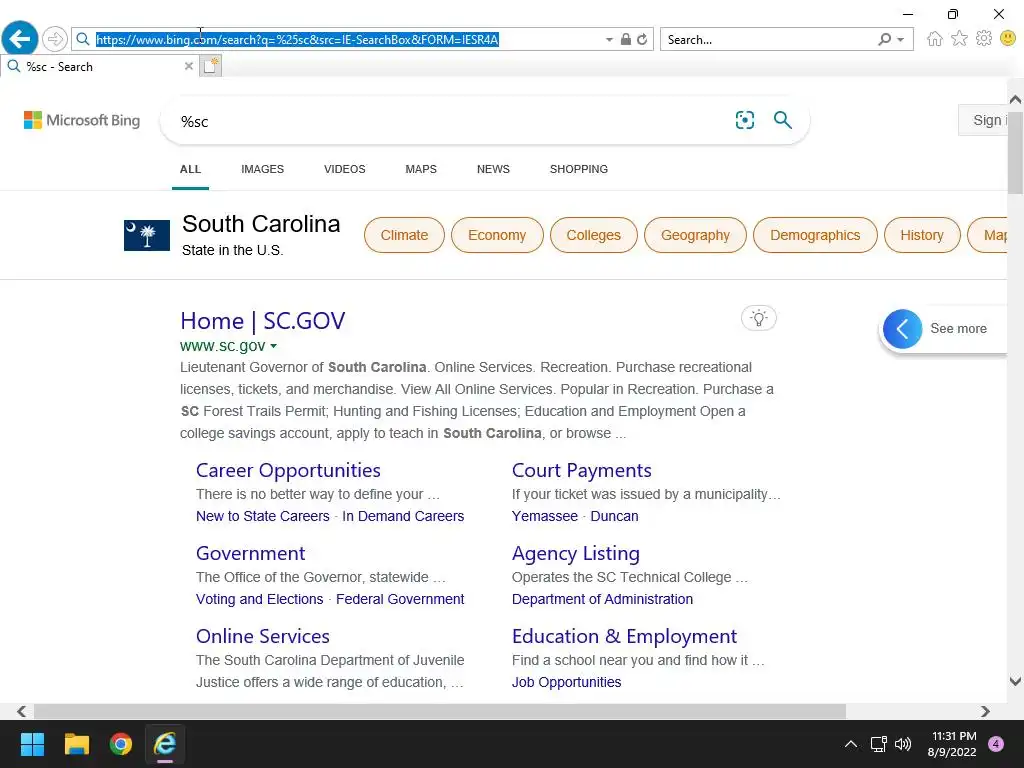Switch to the NEWS tab
1024x768 pixels.
[493, 169]
